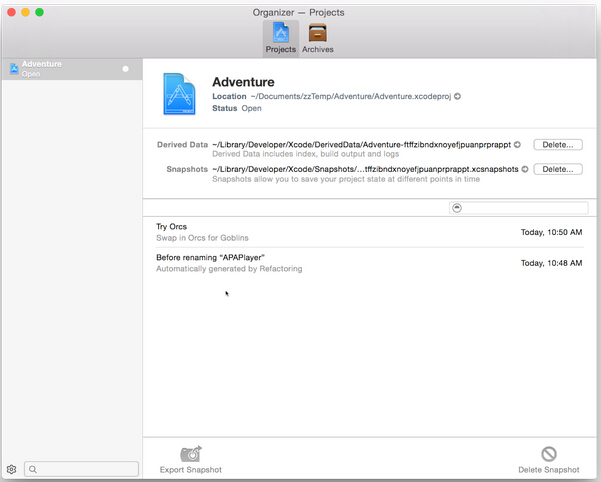Reveal Derived Data folder with arrow icon
This screenshot has height=482, width=601.
518,145
